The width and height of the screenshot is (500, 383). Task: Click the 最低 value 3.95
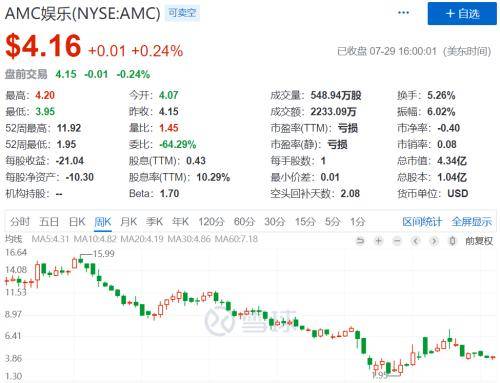[x=45, y=112]
